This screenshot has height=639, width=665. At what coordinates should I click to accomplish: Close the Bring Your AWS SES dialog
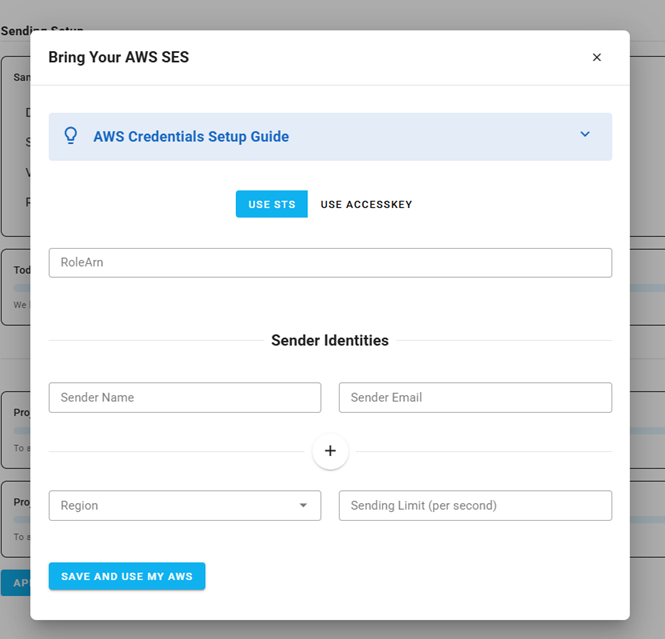596,57
